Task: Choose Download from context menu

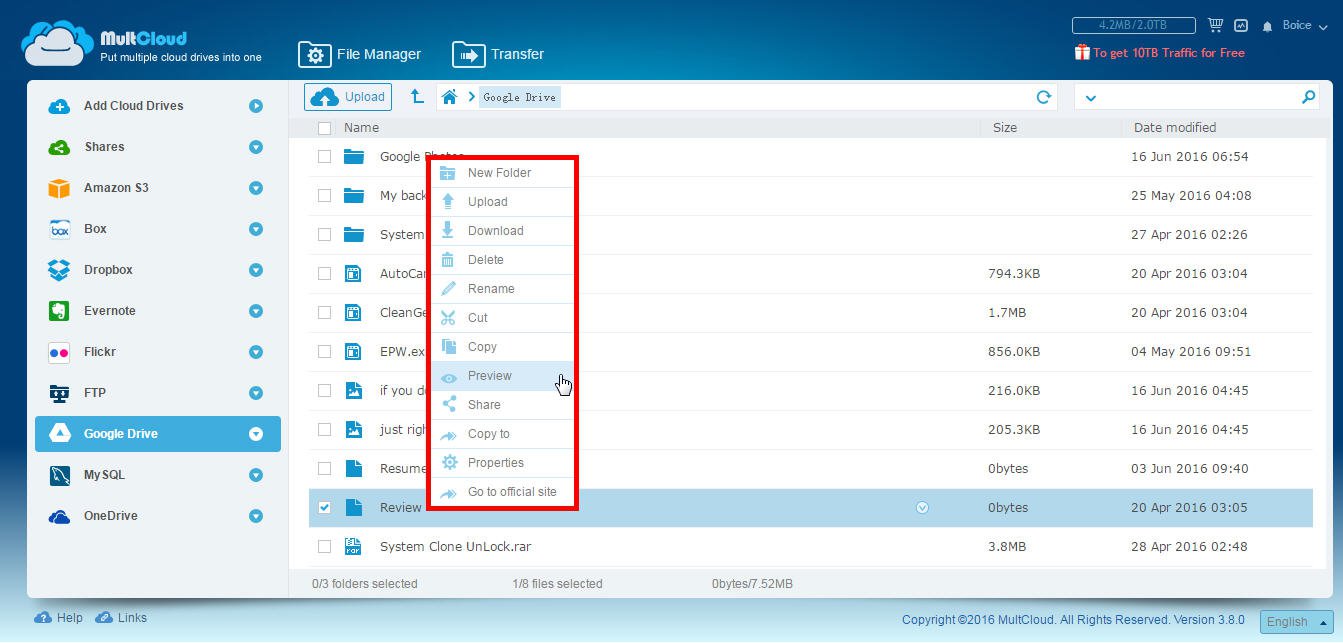Action: [503, 231]
